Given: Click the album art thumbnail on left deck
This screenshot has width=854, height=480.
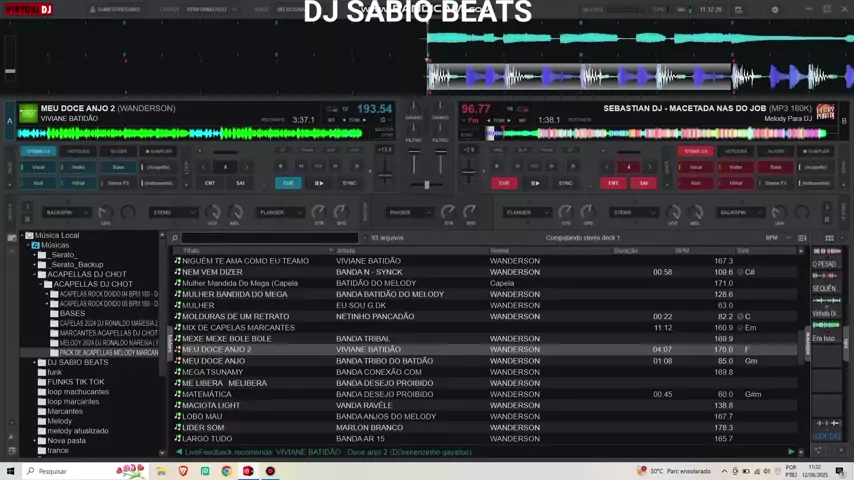Looking at the screenshot, I should pos(27,113).
